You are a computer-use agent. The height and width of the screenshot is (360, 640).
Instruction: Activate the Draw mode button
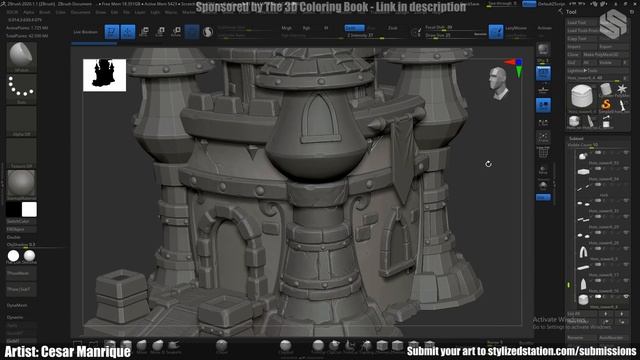128,32
